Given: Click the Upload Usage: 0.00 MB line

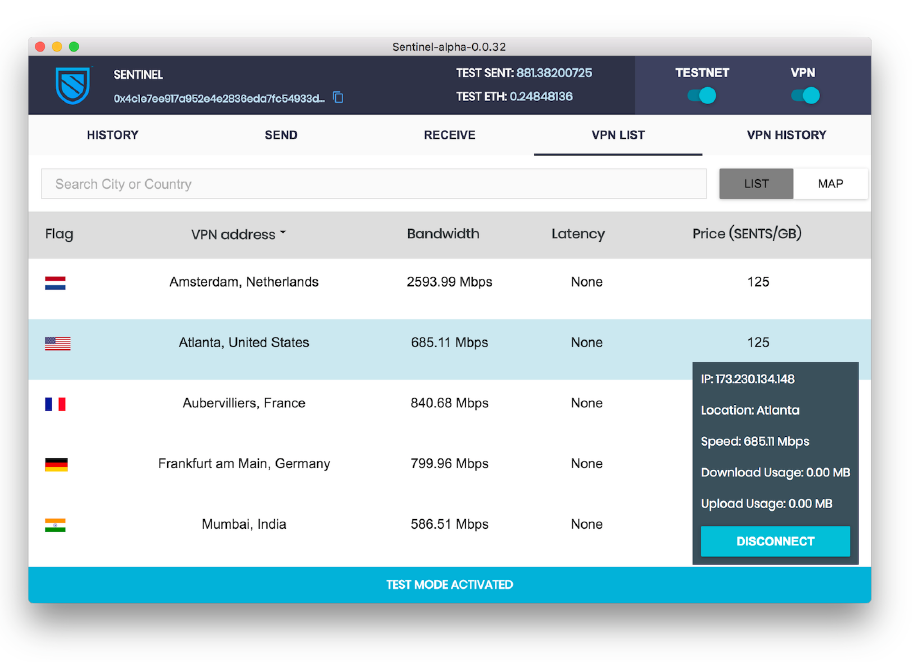Looking at the screenshot, I should (x=766, y=504).
